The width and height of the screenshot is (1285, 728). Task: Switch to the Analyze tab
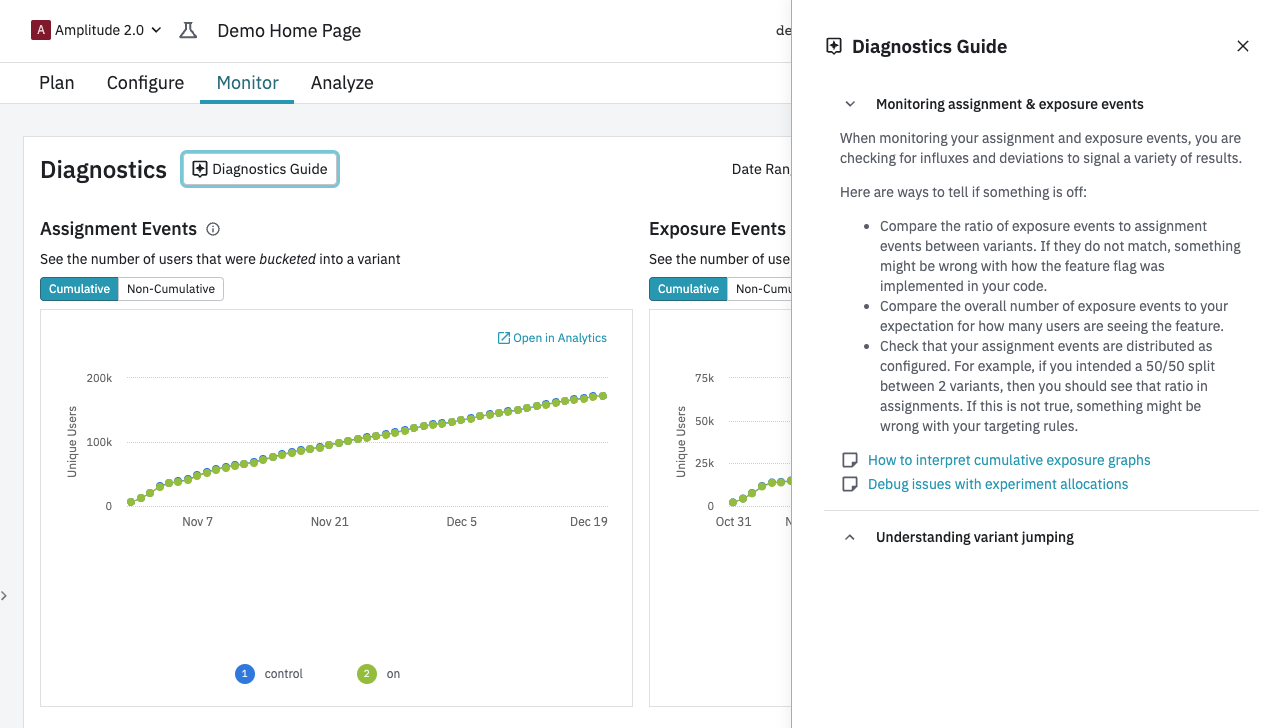tap(342, 83)
